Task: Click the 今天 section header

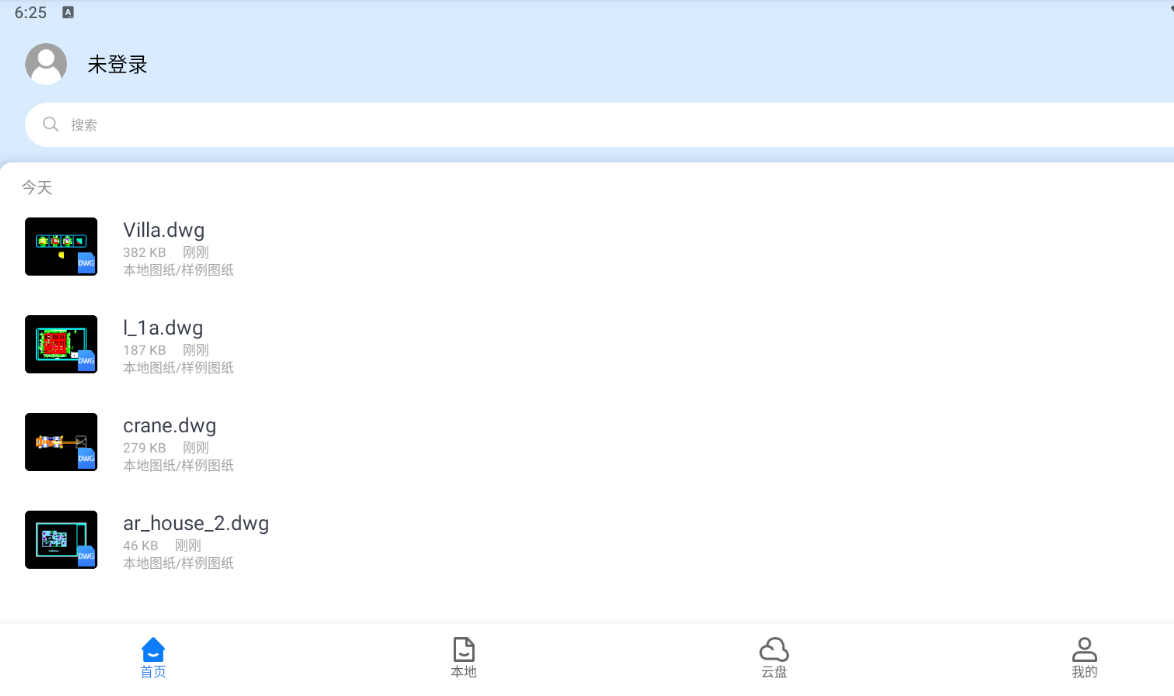Action: 37,187
